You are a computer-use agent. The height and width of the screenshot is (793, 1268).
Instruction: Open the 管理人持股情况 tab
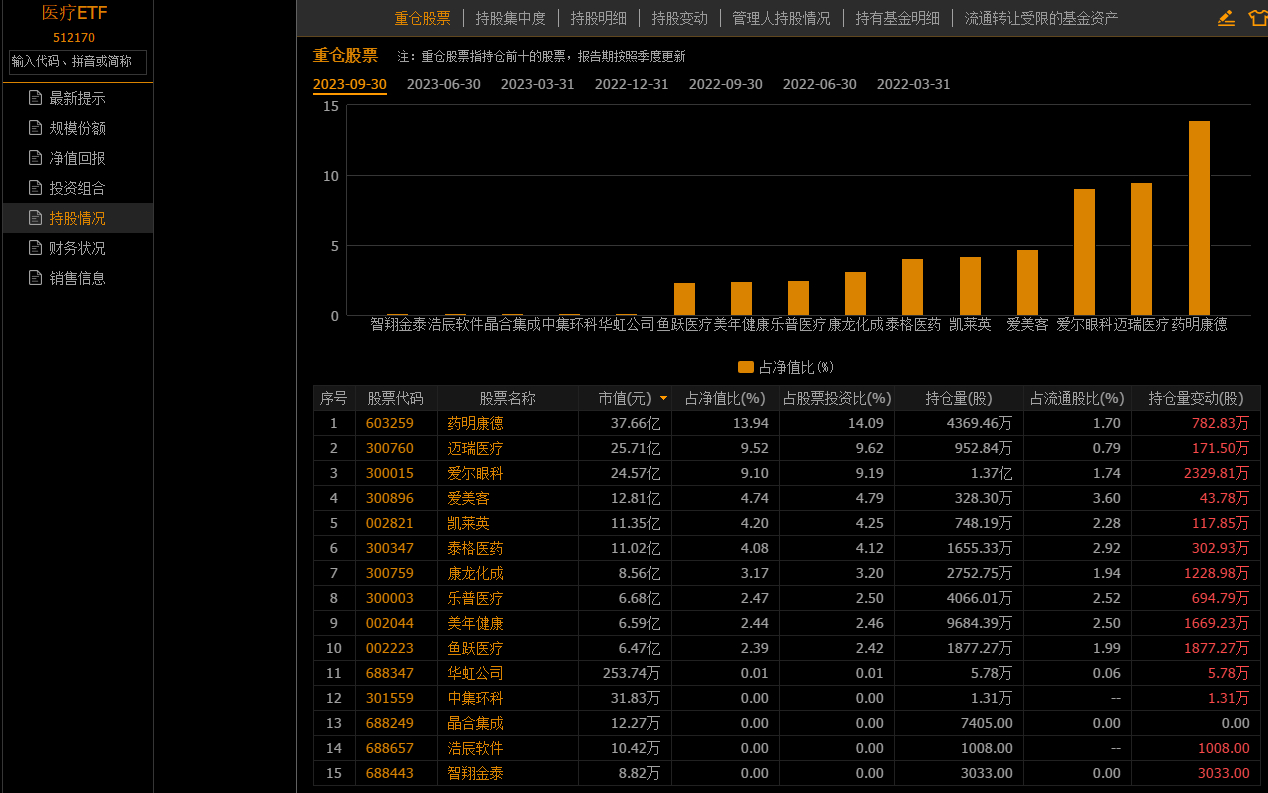781,18
